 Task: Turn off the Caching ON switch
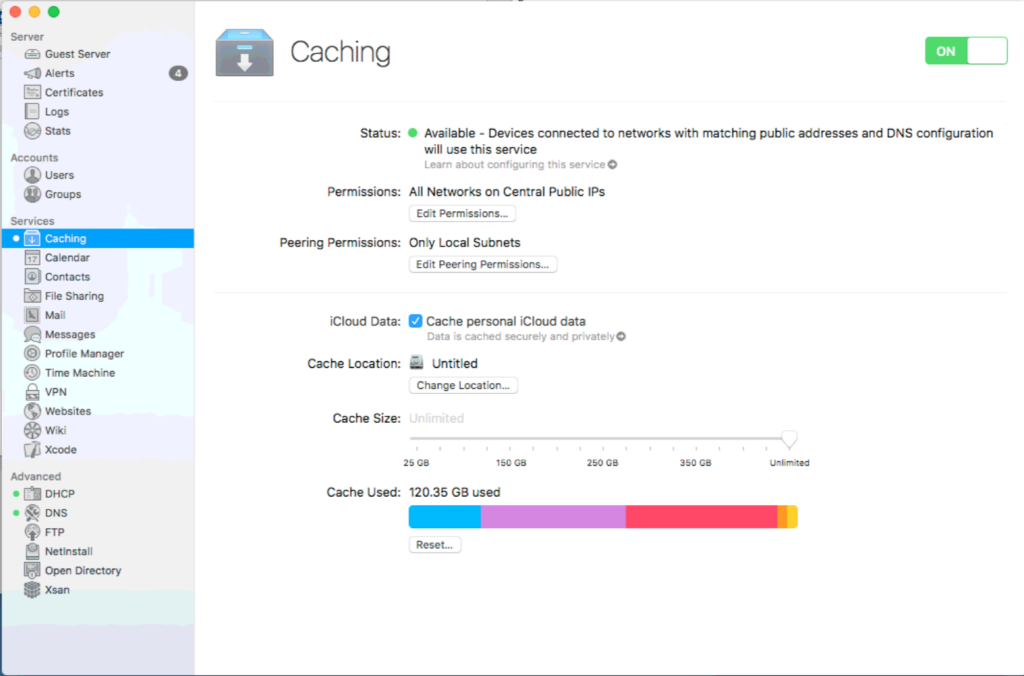[x=966, y=51]
